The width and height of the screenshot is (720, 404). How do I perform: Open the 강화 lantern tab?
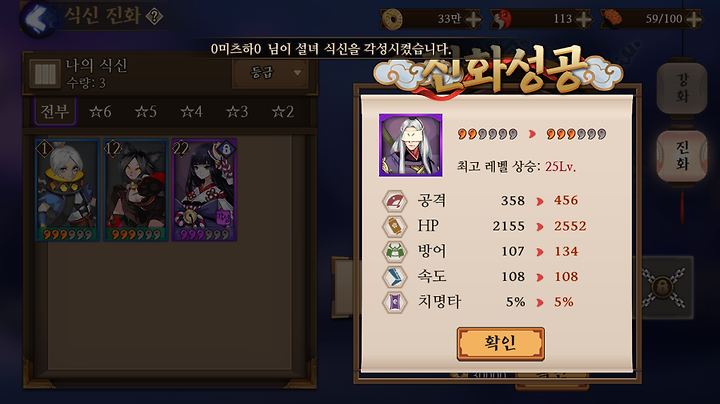coord(682,87)
